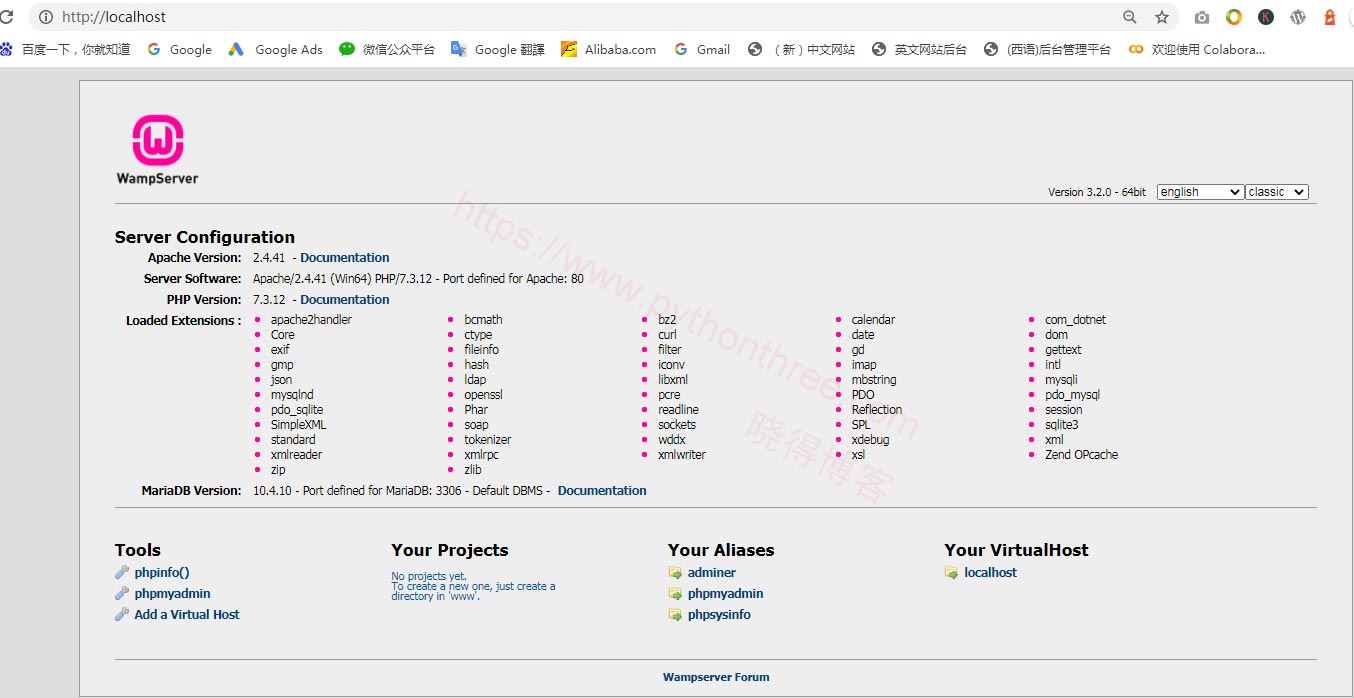The image size is (1354, 698).
Task: Open the Google bookmark
Action: pos(180,49)
